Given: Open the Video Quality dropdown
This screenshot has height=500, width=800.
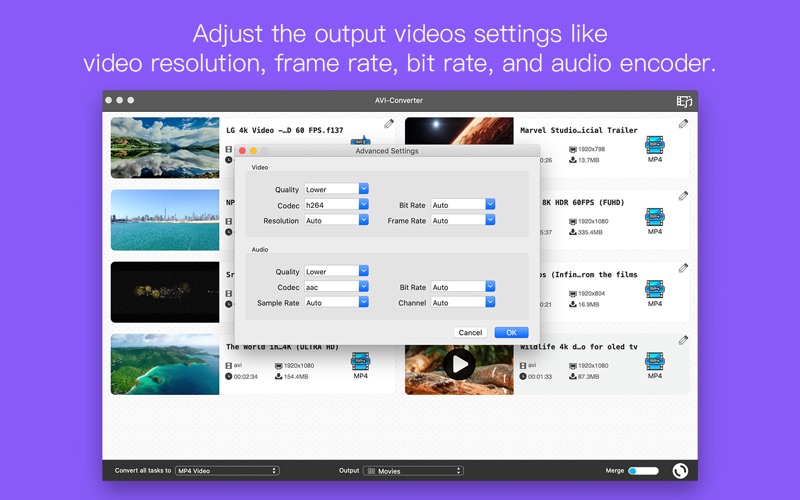Looking at the screenshot, I should 336,189.
